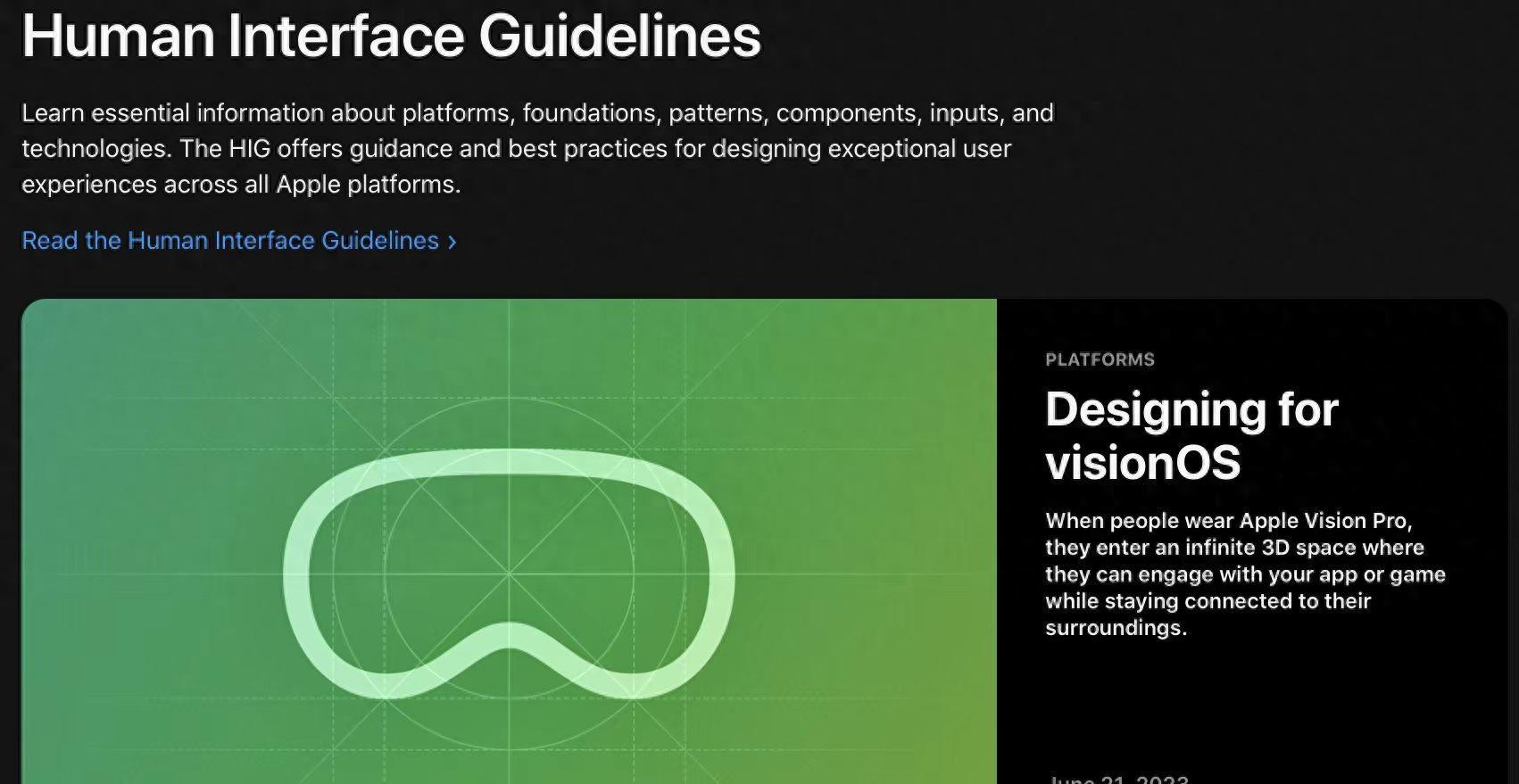
Task: Open the 'Designing for visionOS' article title
Action: pyautogui.click(x=1191, y=436)
